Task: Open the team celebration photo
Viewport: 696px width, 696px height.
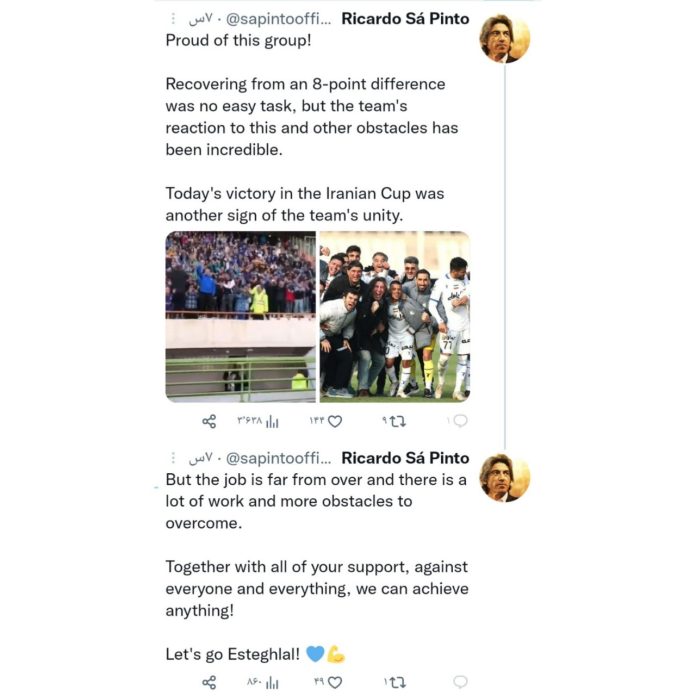Action: coord(395,317)
